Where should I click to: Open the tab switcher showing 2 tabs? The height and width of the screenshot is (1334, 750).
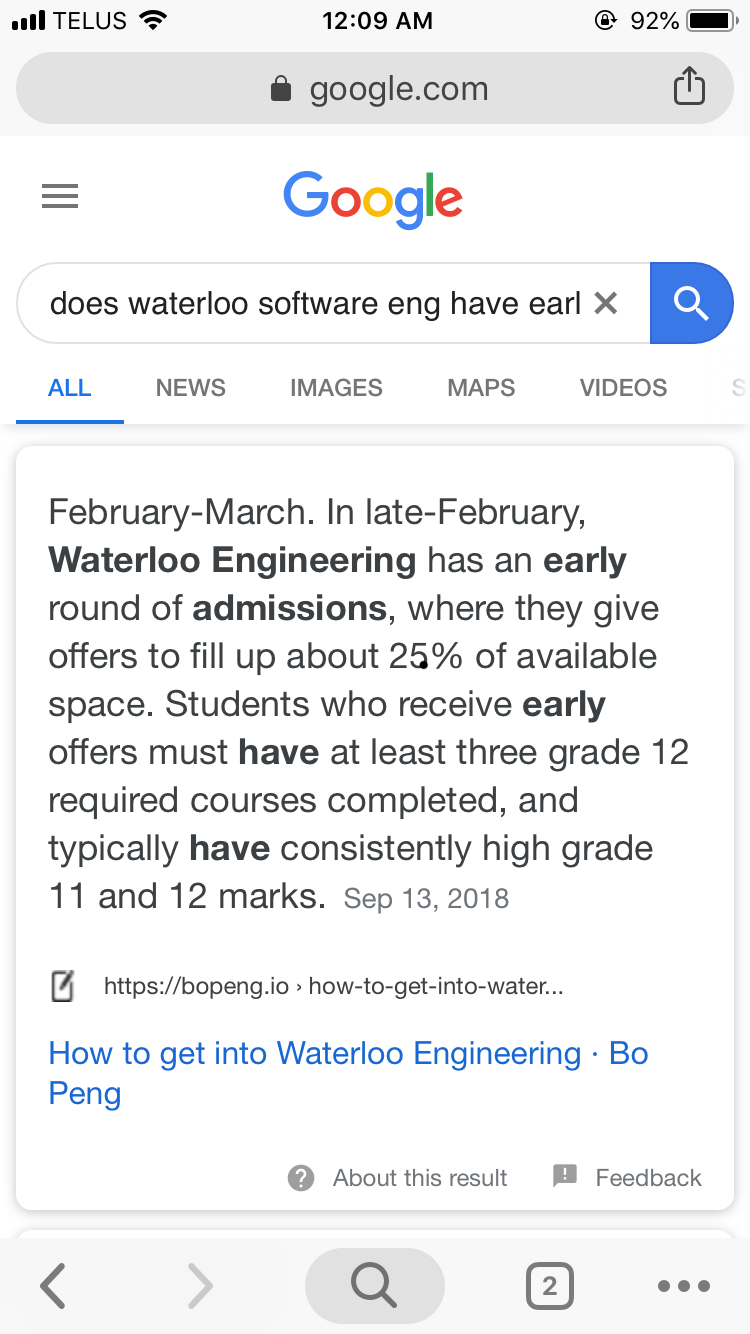[549, 1286]
